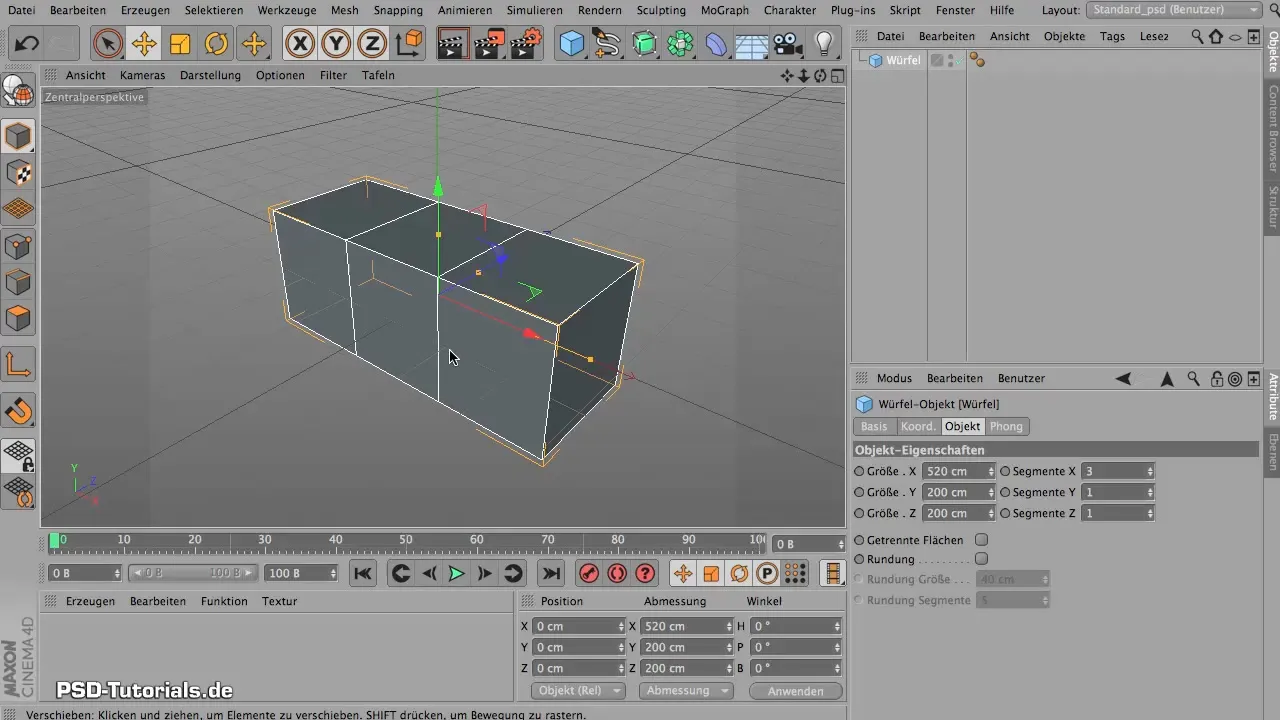Viewport: 1280px width, 720px height.
Task: Render to Picture Viewer
Action: (x=490, y=44)
